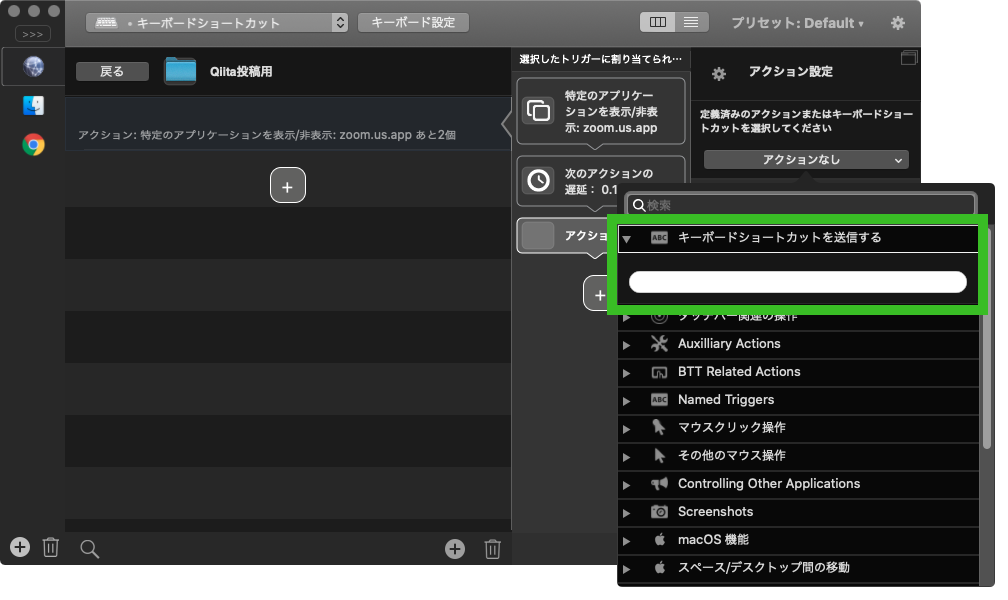
Task: Open trigger search with the magnifier icon
Action: [x=89, y=548]
